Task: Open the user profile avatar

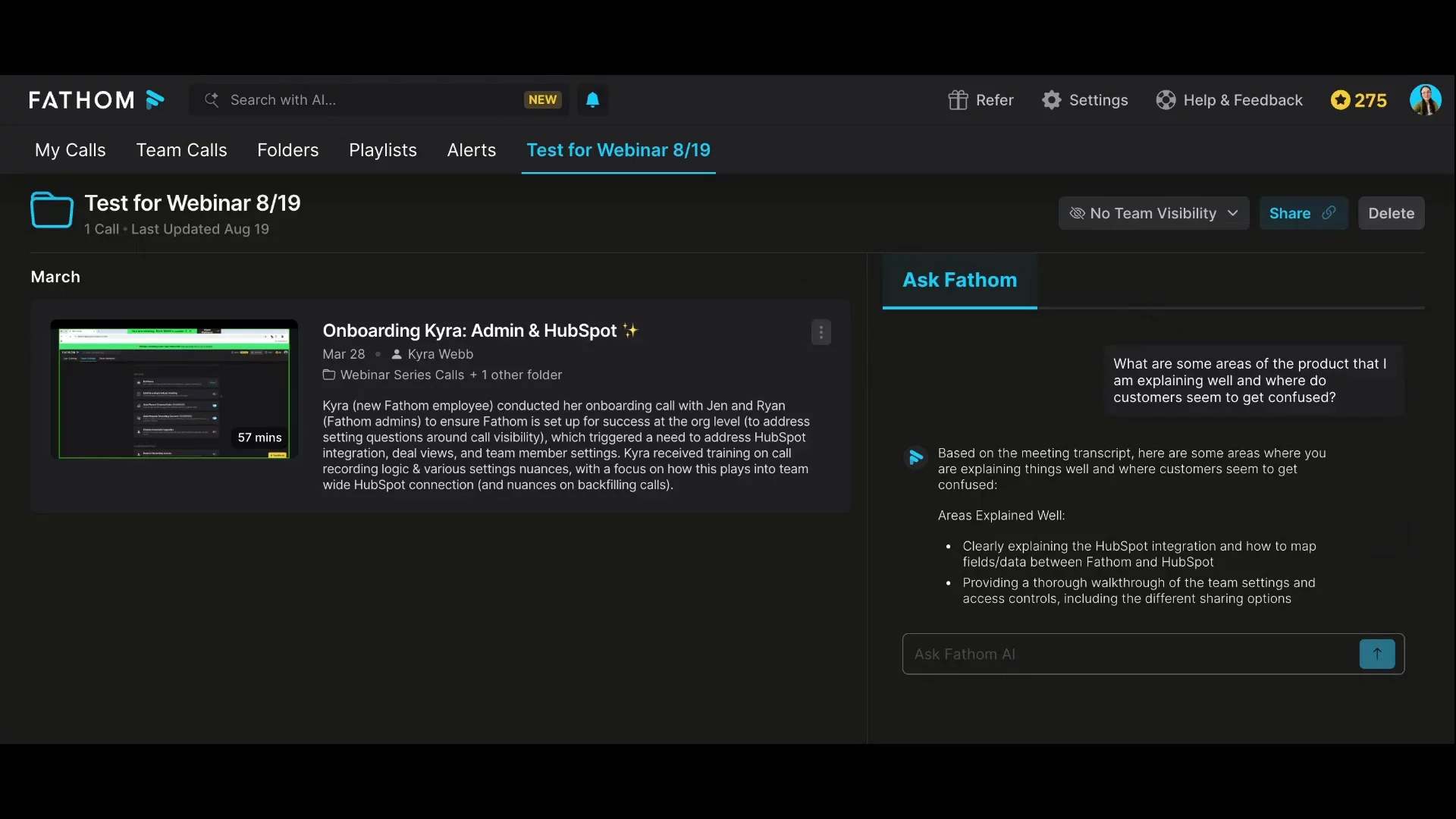Action: point(1425,99)
